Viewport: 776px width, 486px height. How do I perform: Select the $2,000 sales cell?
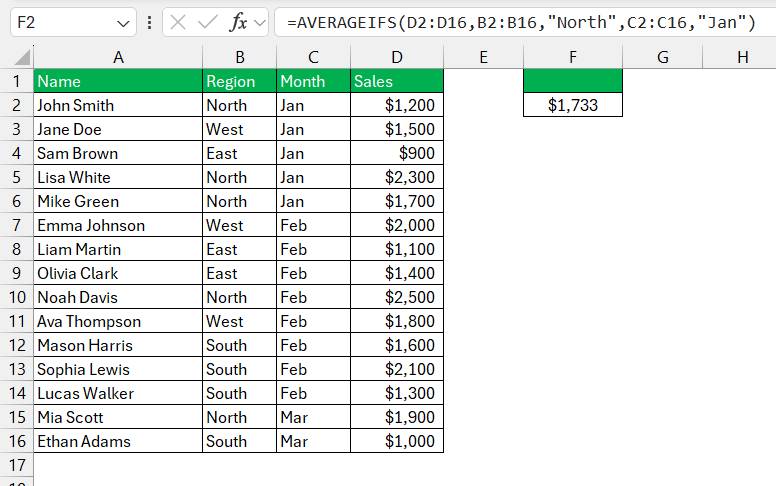coord(397,225)
